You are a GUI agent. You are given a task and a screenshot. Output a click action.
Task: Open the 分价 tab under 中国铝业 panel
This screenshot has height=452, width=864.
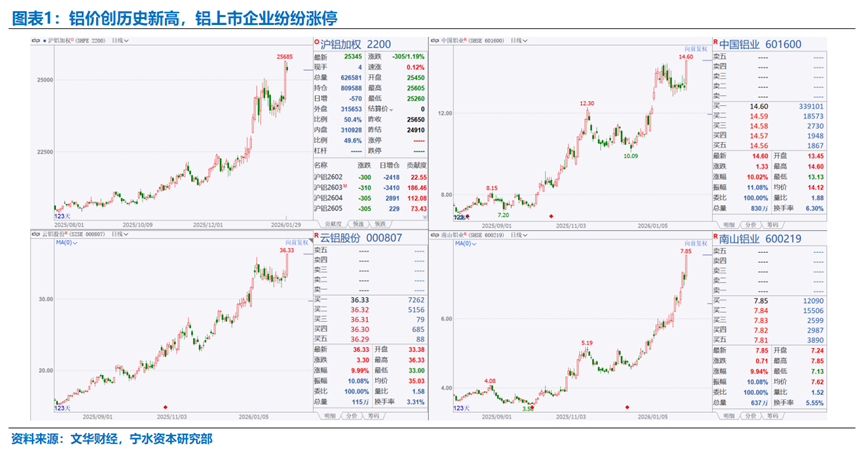click(750, 225)
